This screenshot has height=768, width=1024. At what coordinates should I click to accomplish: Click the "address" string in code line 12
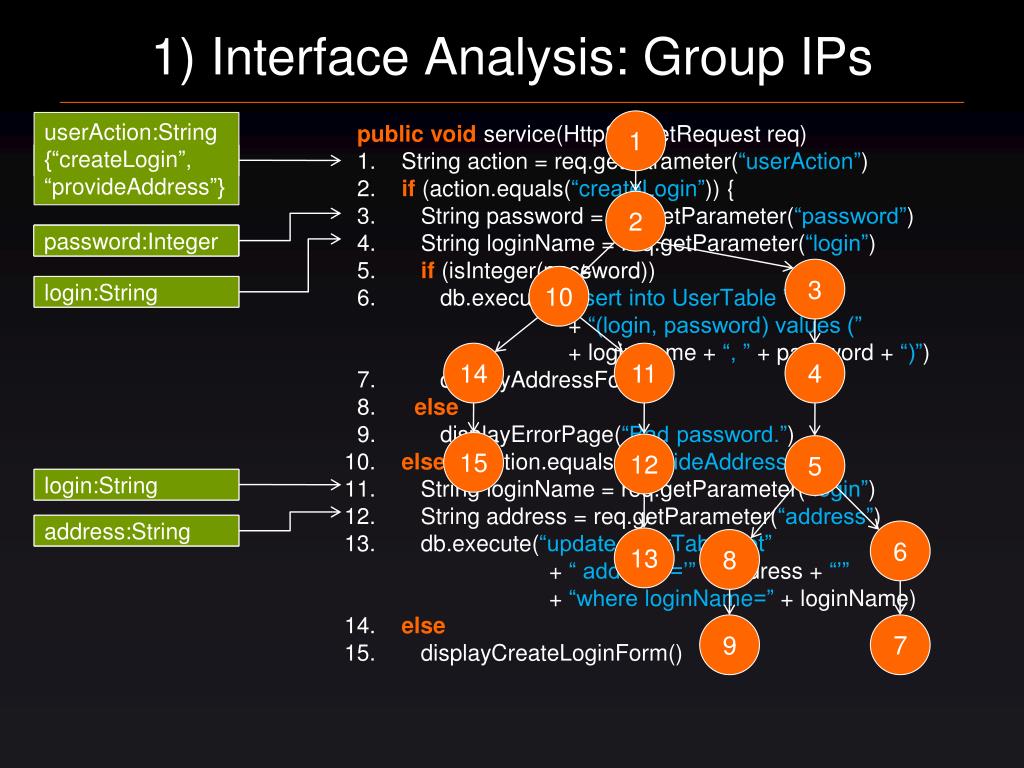[825, 517]
